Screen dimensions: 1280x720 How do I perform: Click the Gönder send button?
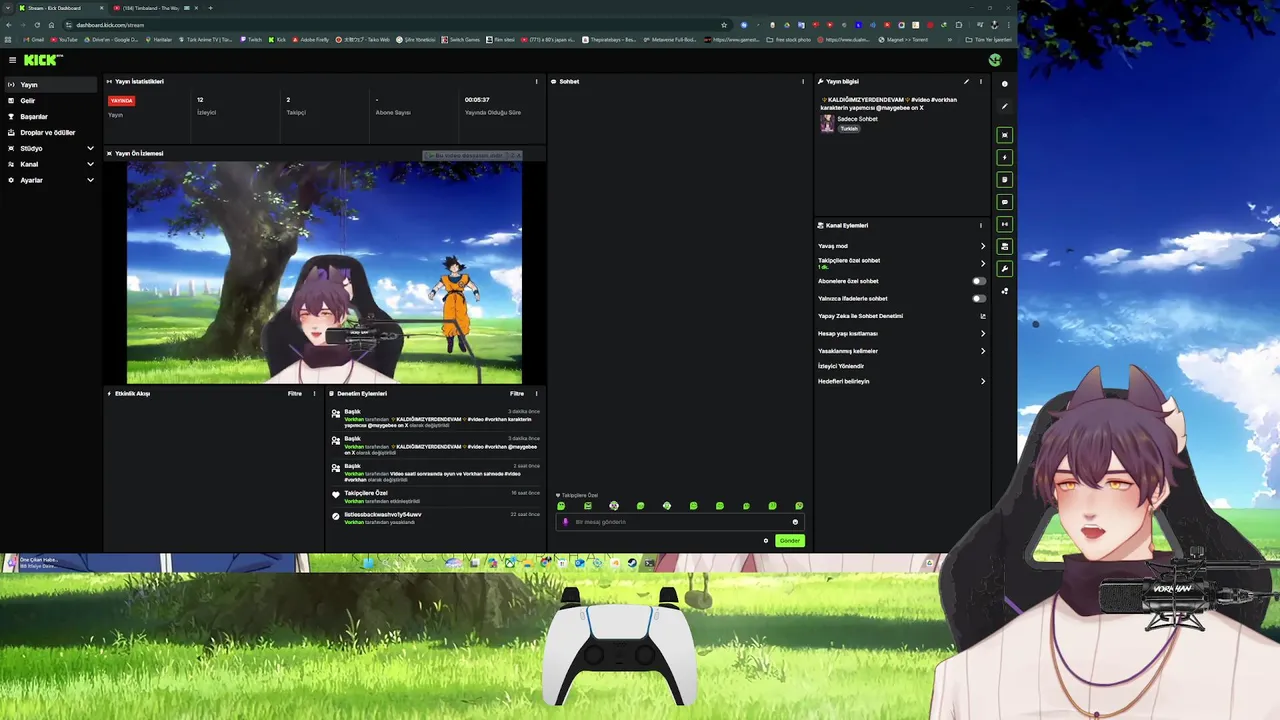coord(790,541)
